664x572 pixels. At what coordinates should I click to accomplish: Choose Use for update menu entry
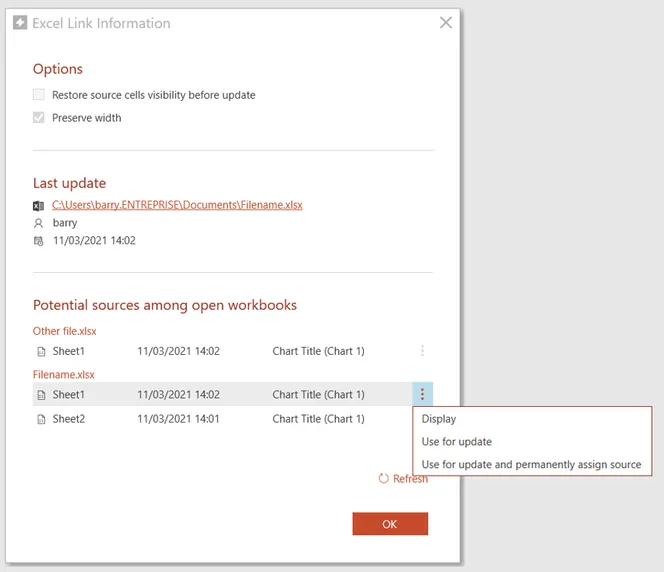(x=456, y=442)
